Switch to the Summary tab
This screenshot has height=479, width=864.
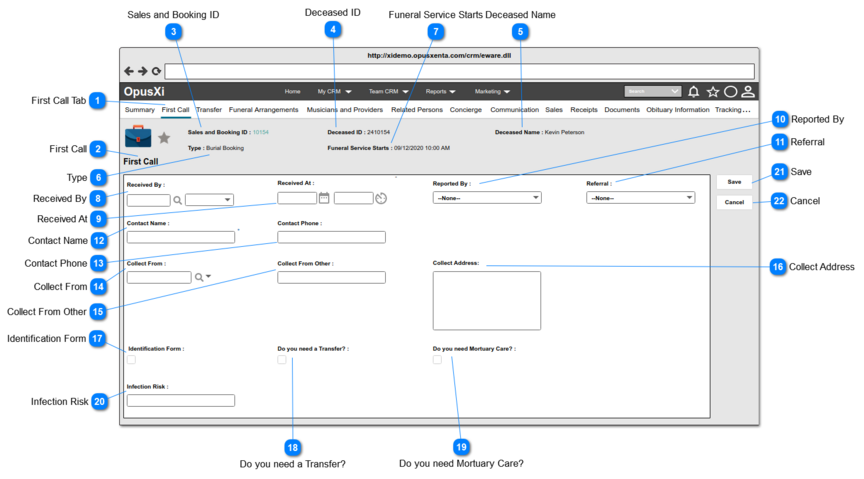tap(139, 110)
